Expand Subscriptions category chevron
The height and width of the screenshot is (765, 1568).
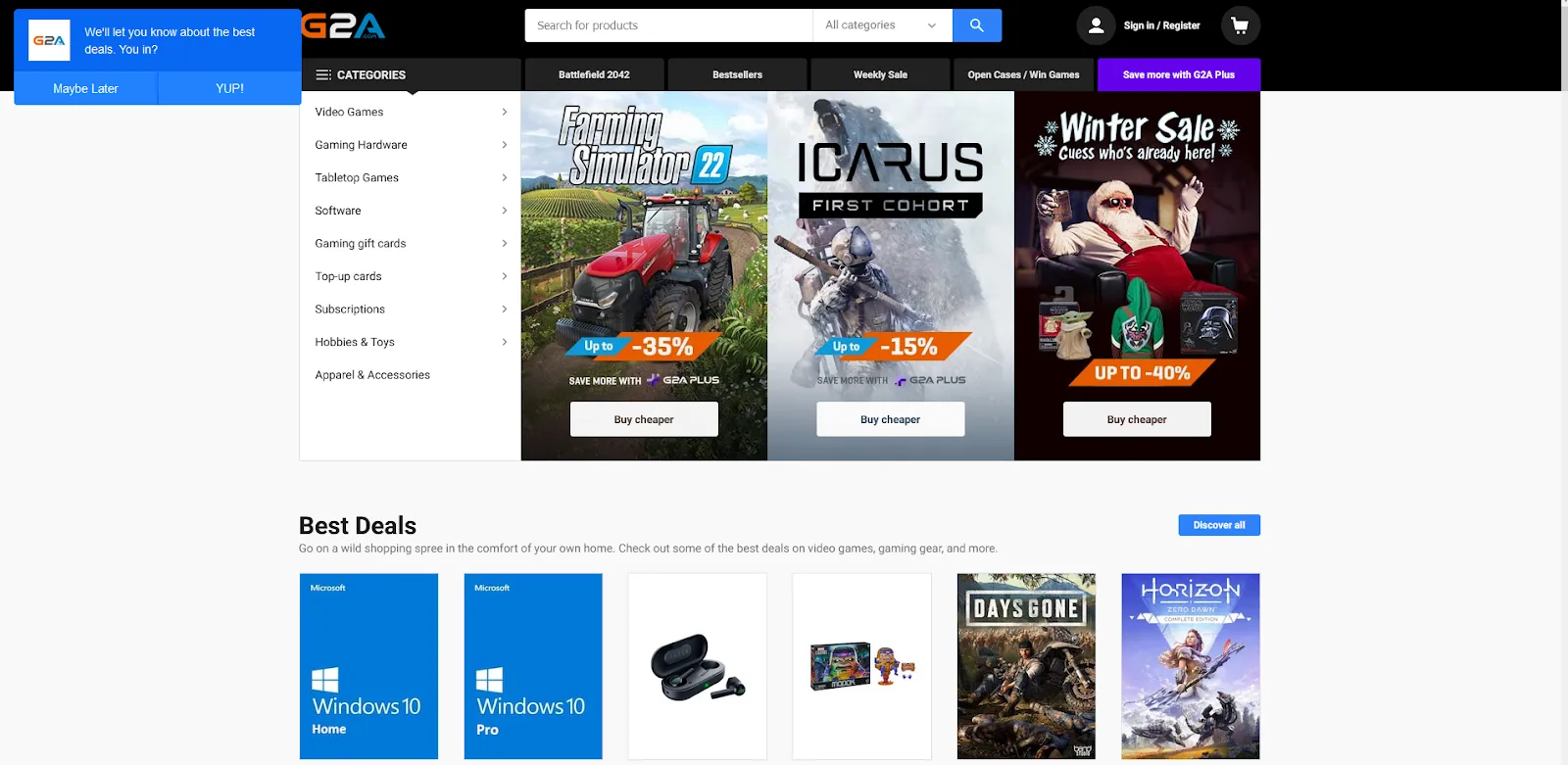point(505,310)
